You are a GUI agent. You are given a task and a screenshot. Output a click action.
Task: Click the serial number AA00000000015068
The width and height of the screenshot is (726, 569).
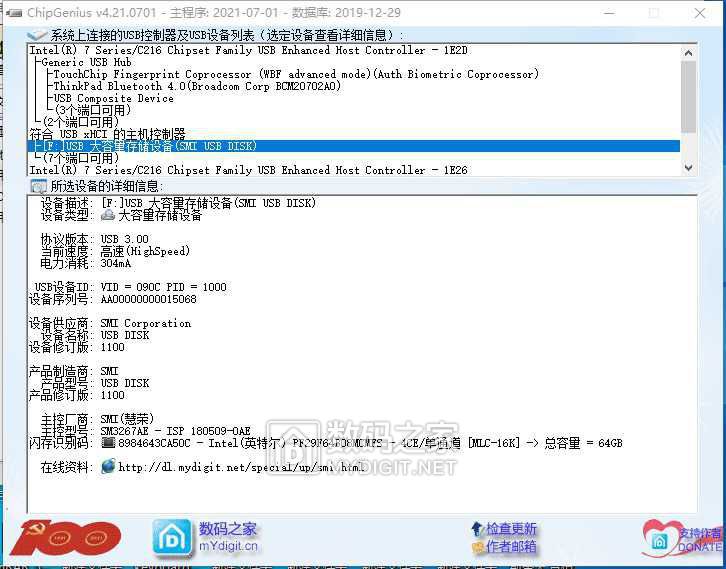click(x=149, y=299)
